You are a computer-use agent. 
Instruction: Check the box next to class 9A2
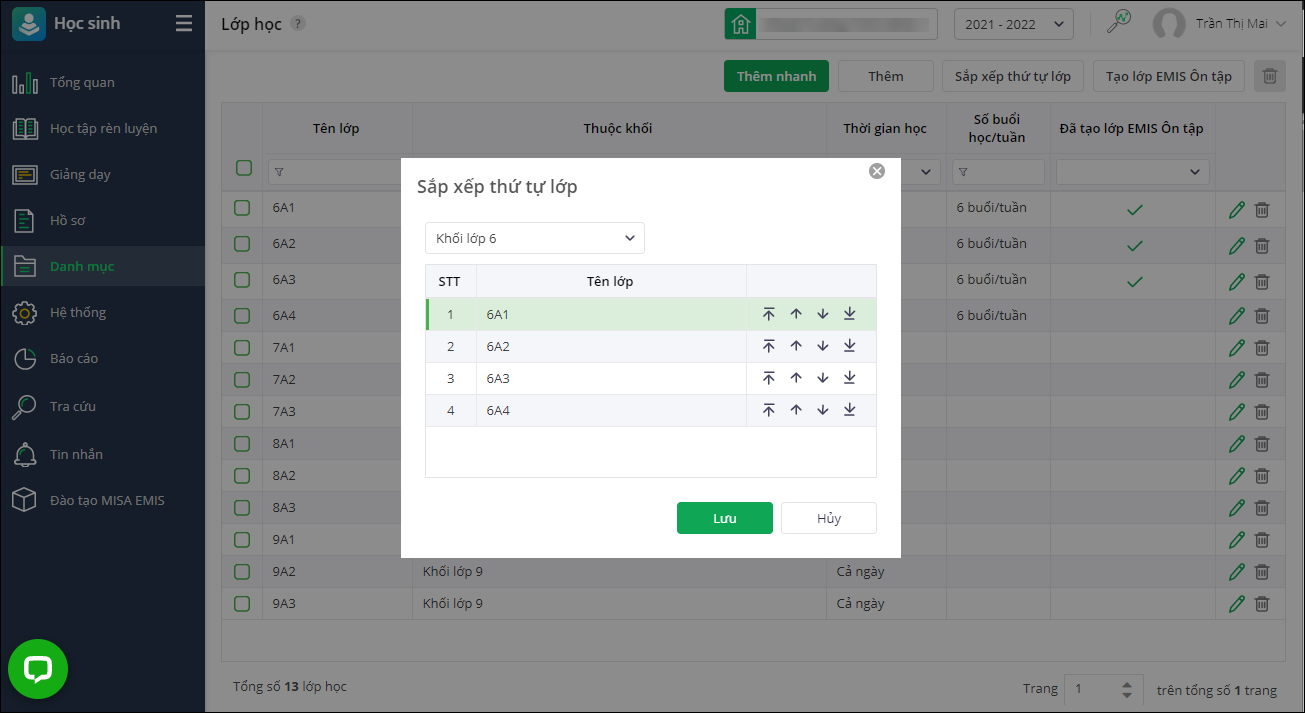pos(242,572)
